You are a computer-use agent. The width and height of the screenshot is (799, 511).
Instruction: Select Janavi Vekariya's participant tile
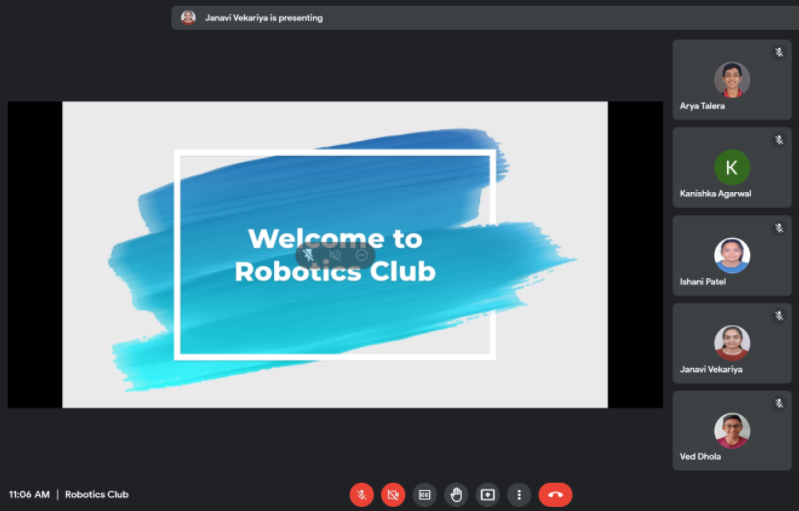click(732, 343)
